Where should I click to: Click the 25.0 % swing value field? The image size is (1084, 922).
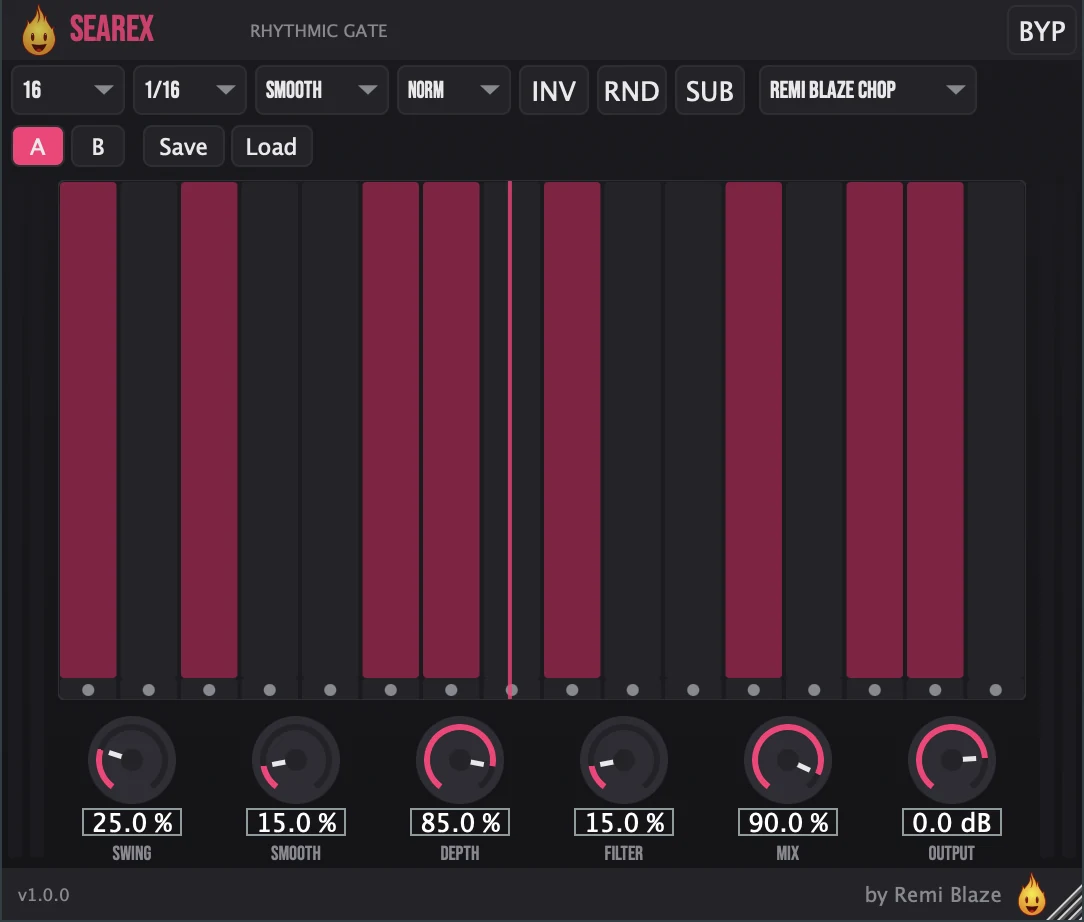click(132, 822)
